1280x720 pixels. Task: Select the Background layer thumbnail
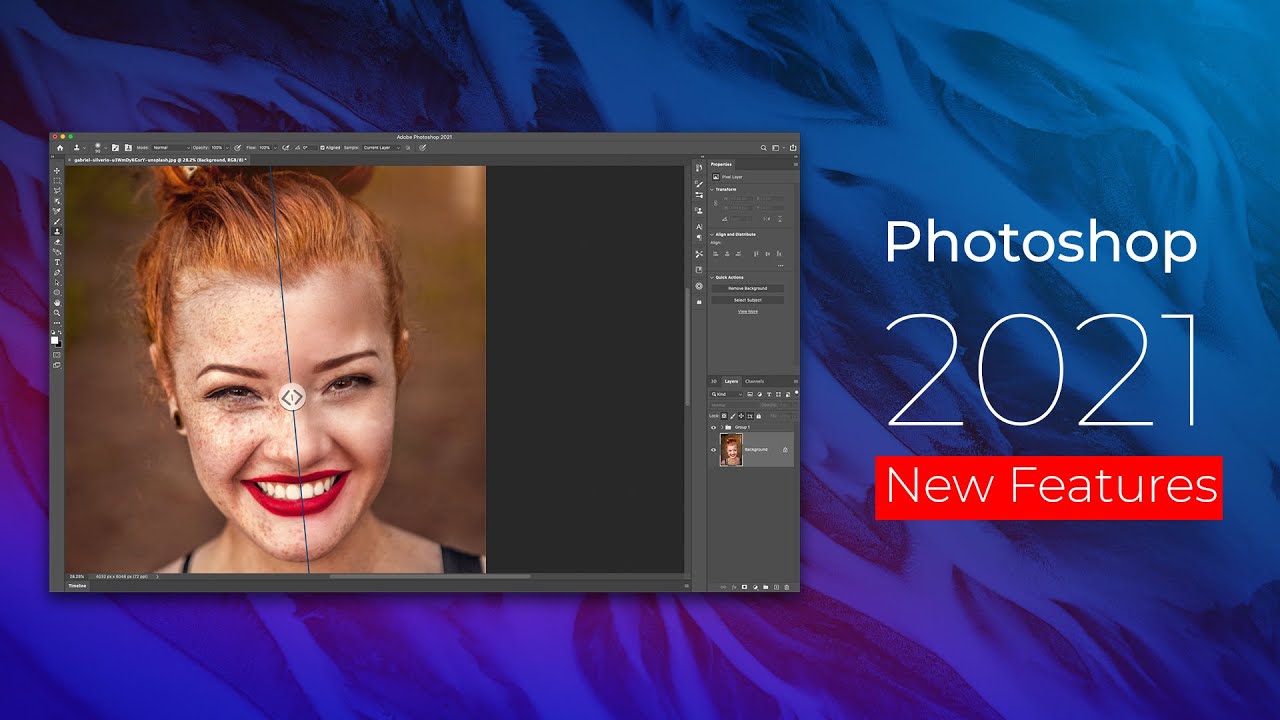[x=731, y=449]
